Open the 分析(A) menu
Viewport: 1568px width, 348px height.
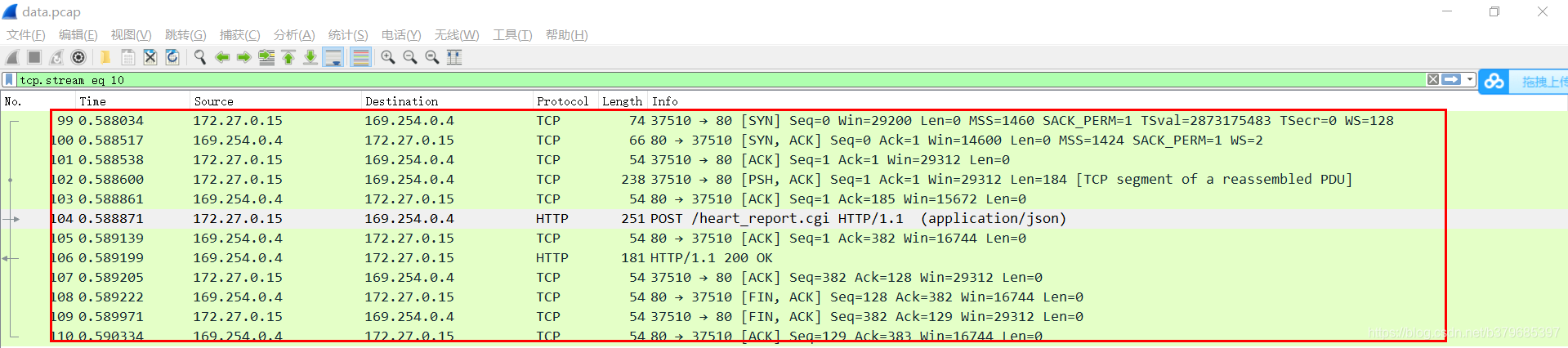(294, 35)
